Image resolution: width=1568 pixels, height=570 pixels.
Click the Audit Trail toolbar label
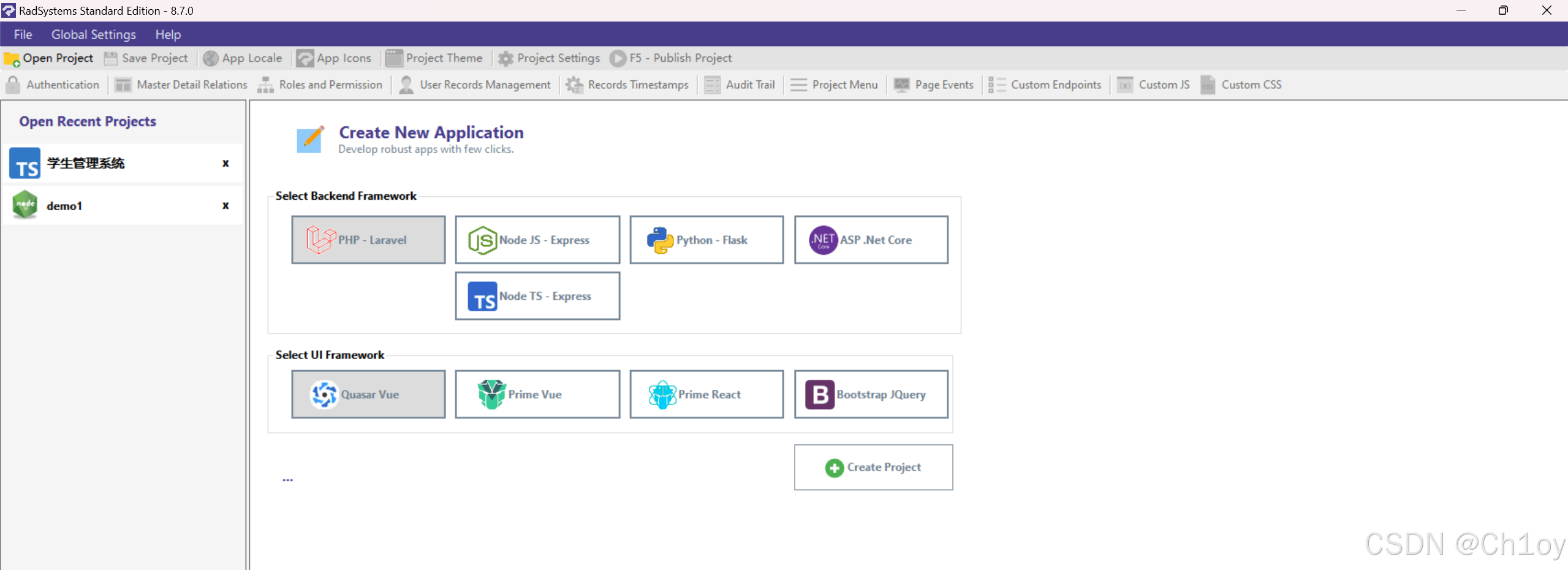(750, 85)
